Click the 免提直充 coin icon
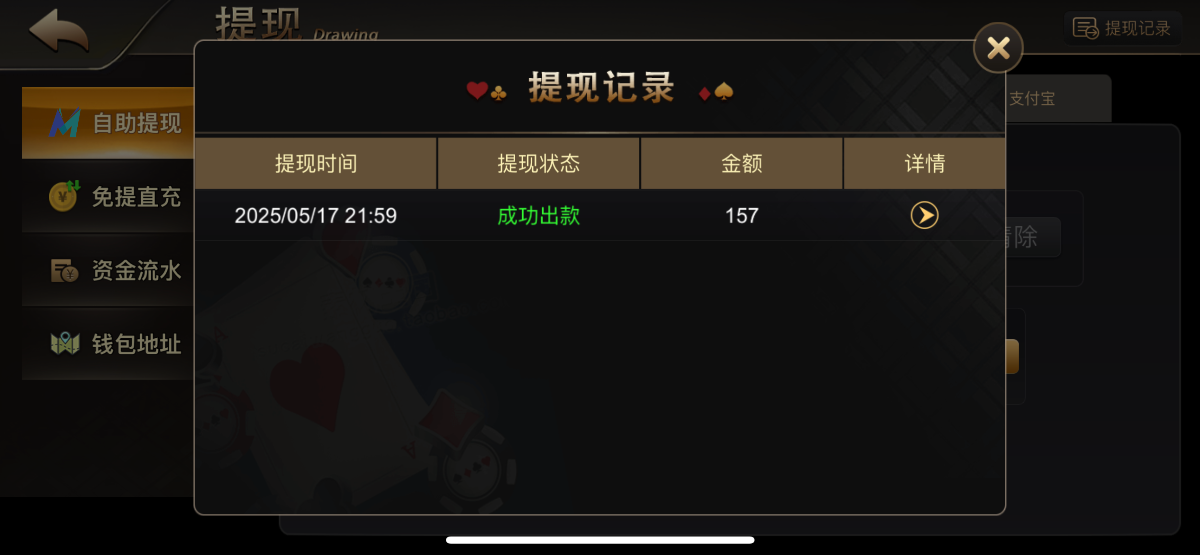The height and width of the screenshot is (555, 1200). 64,196
